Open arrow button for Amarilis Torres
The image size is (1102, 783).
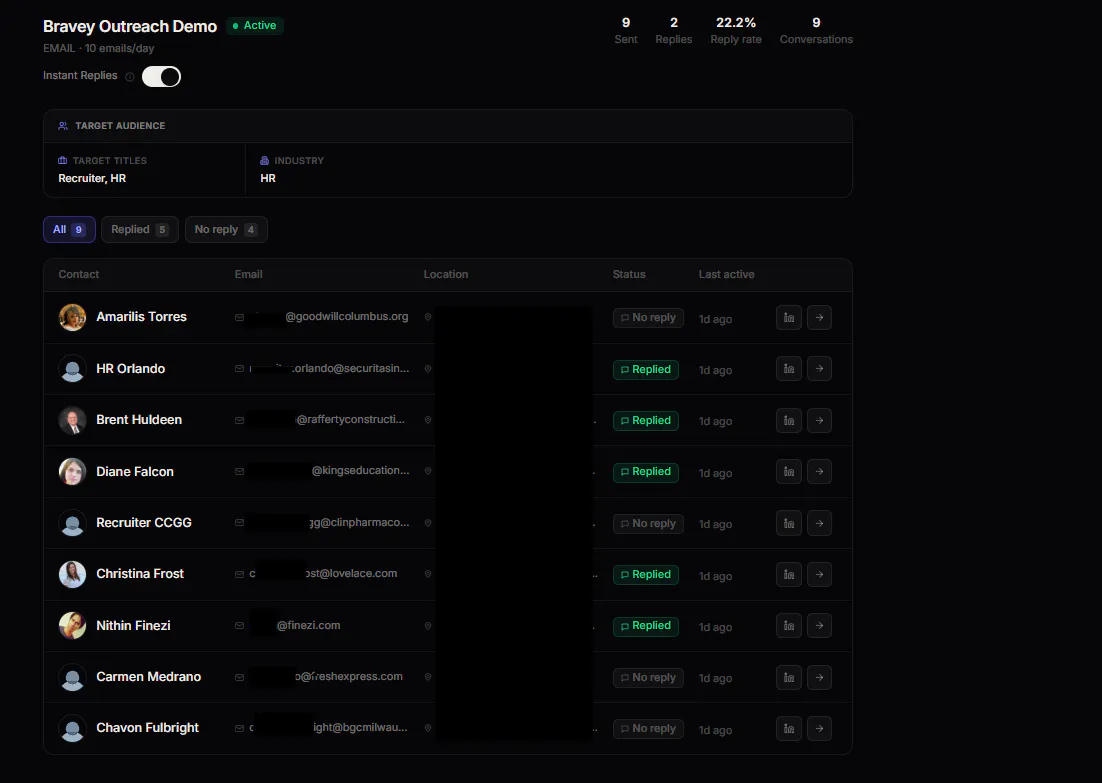click(819, 318)
